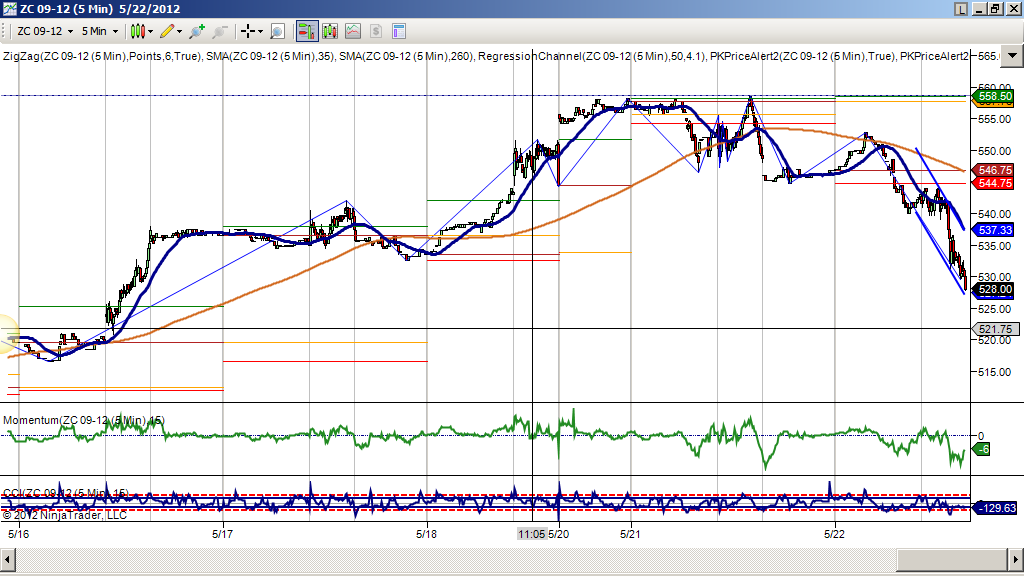
Task: Click the 5/18 date axis label
Action: (426, 534)
